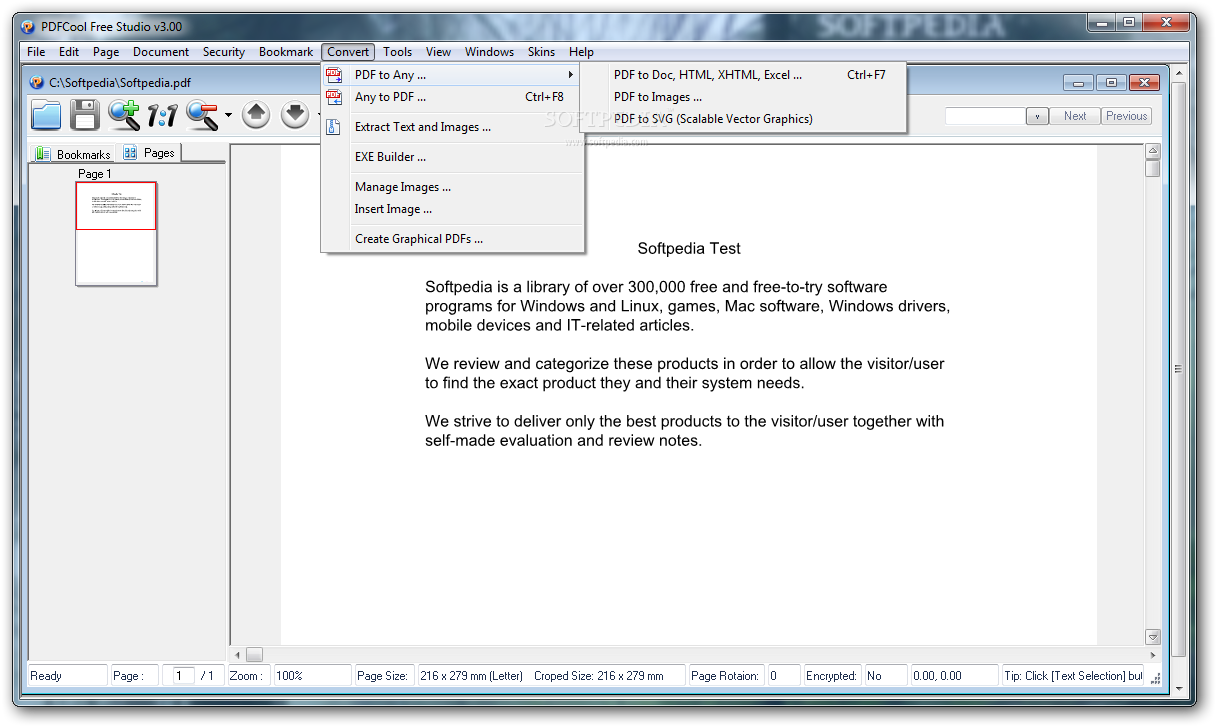Click the horizontal scrollbar right arrow

coord(1153,655)
